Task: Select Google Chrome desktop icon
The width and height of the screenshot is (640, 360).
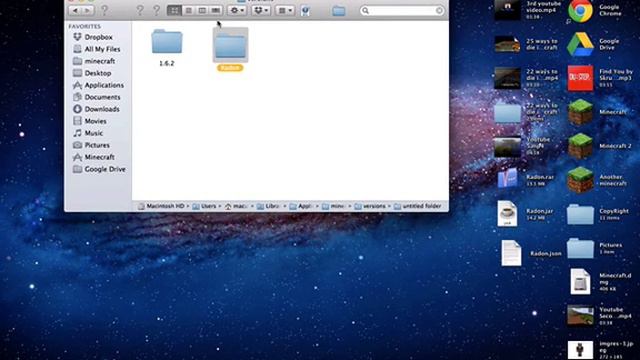Action: point(580,11)
